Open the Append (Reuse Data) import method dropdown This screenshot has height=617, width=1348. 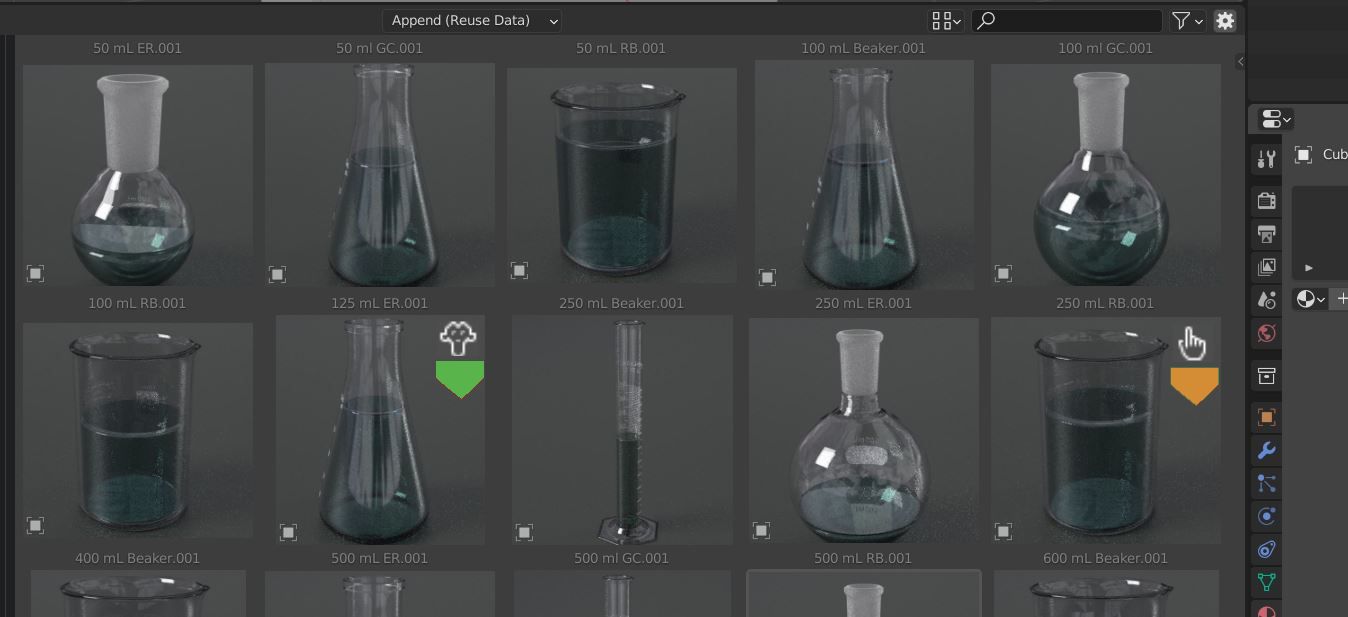[471, 20]
